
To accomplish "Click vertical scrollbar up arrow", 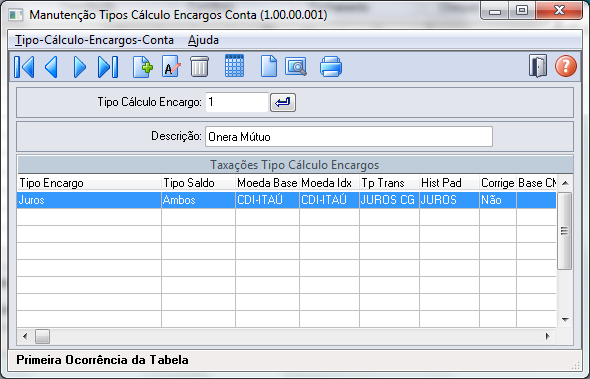I will tap(565, 183).
